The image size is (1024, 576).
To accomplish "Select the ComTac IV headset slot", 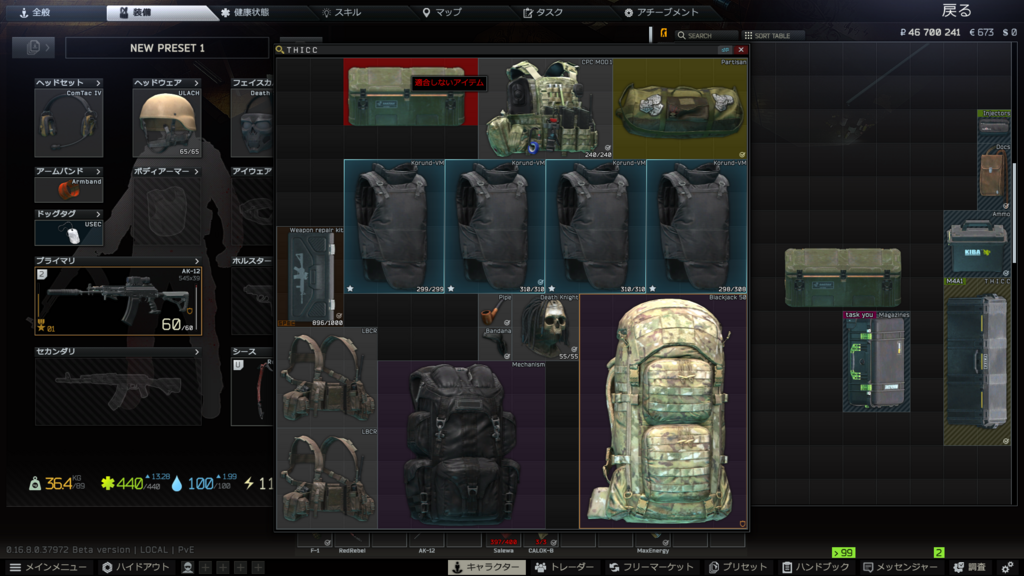I will click(x=68, y=124).
